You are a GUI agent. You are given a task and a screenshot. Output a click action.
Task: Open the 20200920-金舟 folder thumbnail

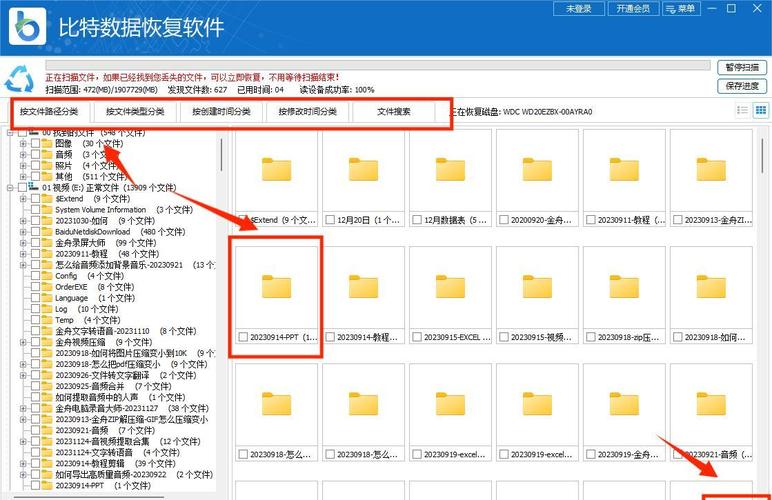pyautogui.click(x=537, y=170)
